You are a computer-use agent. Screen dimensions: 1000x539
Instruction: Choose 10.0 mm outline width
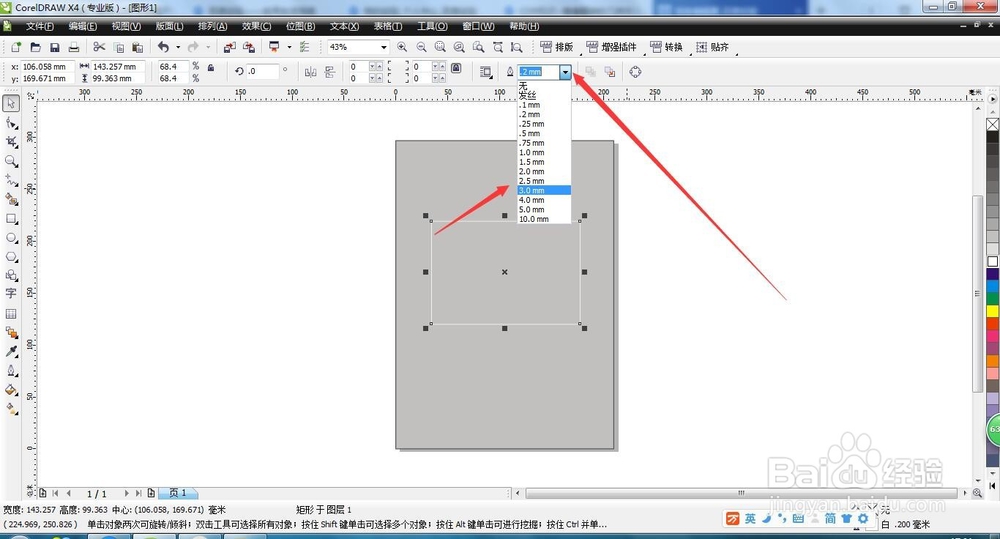[x=544, y=219]
